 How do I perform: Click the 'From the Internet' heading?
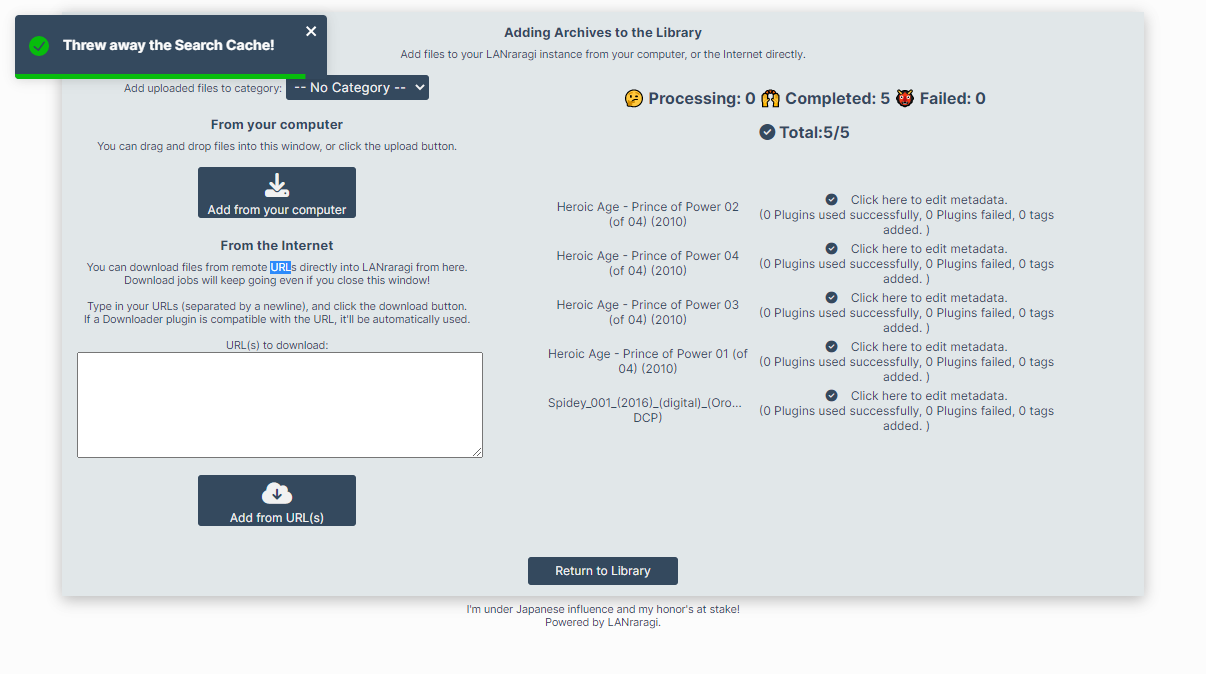[x=277, y=245]
